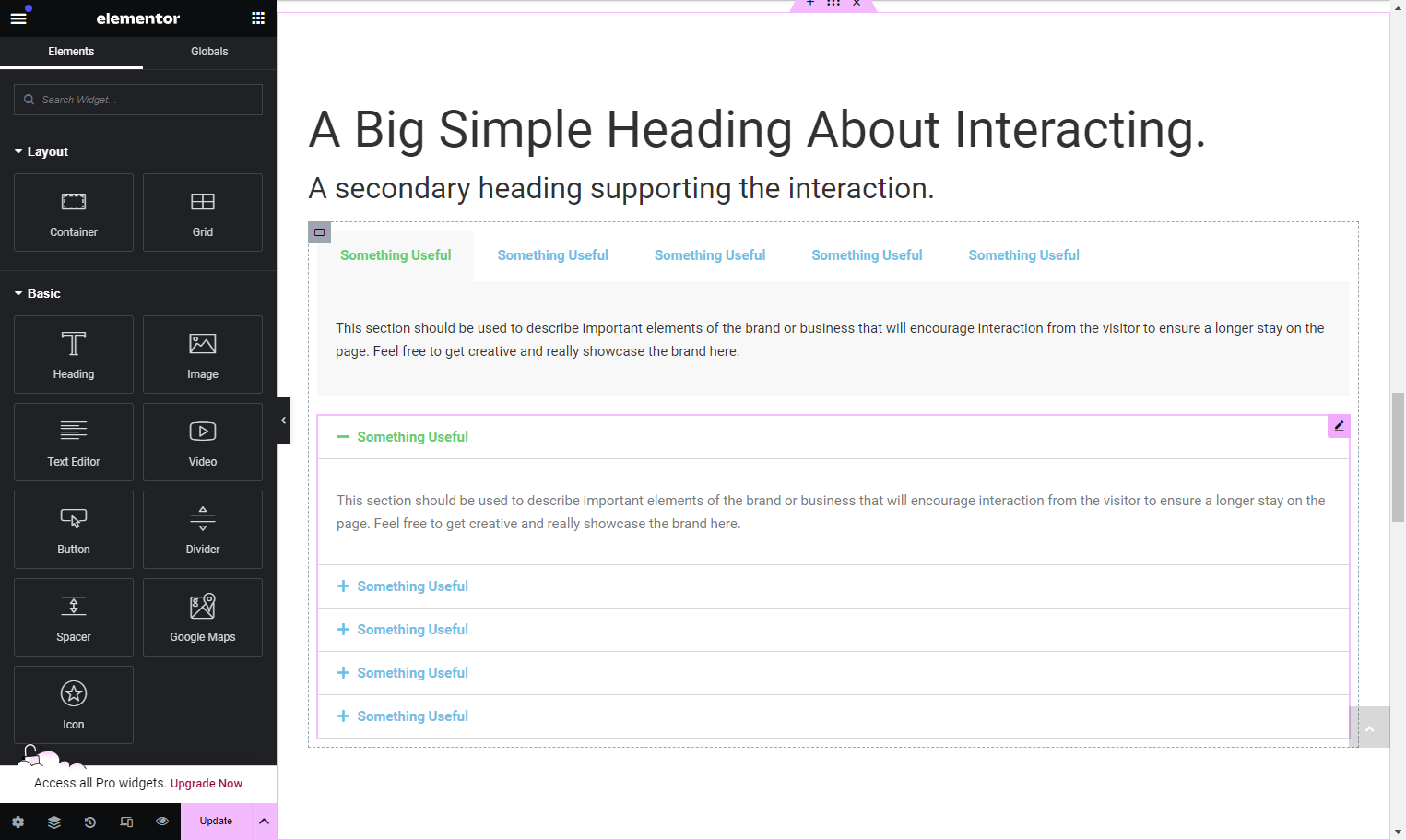Pick the Spacer widget
Image resolution: width=1406 pixels, height=840 pixels.
pyautogui.click(x=74, y=617)
